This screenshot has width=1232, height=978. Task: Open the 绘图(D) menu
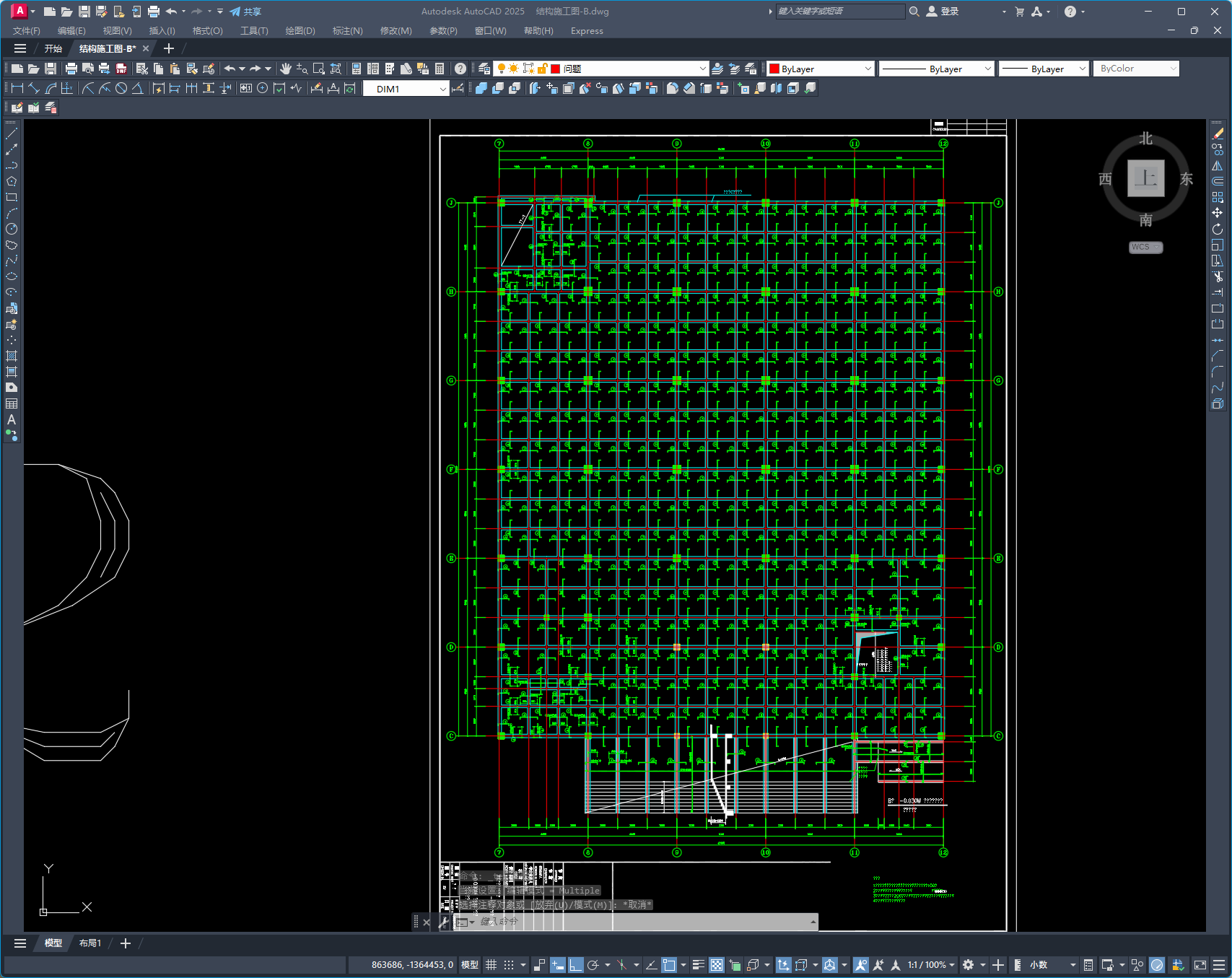[300, 31]
